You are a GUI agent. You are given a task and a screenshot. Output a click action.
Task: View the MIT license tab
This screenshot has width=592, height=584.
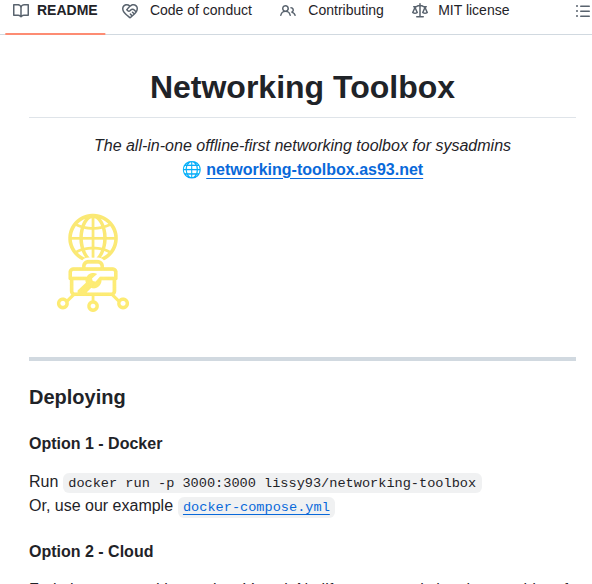(x=460, y=11)
